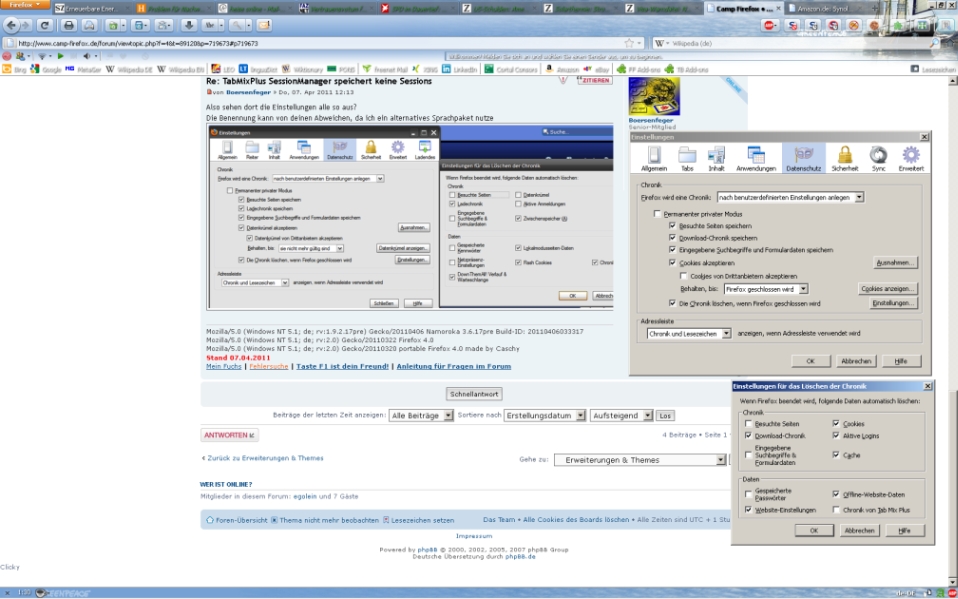Viewport: 958px width, 599px height.
Task: Open the LEO bookmark
Action: click(223, 70)
